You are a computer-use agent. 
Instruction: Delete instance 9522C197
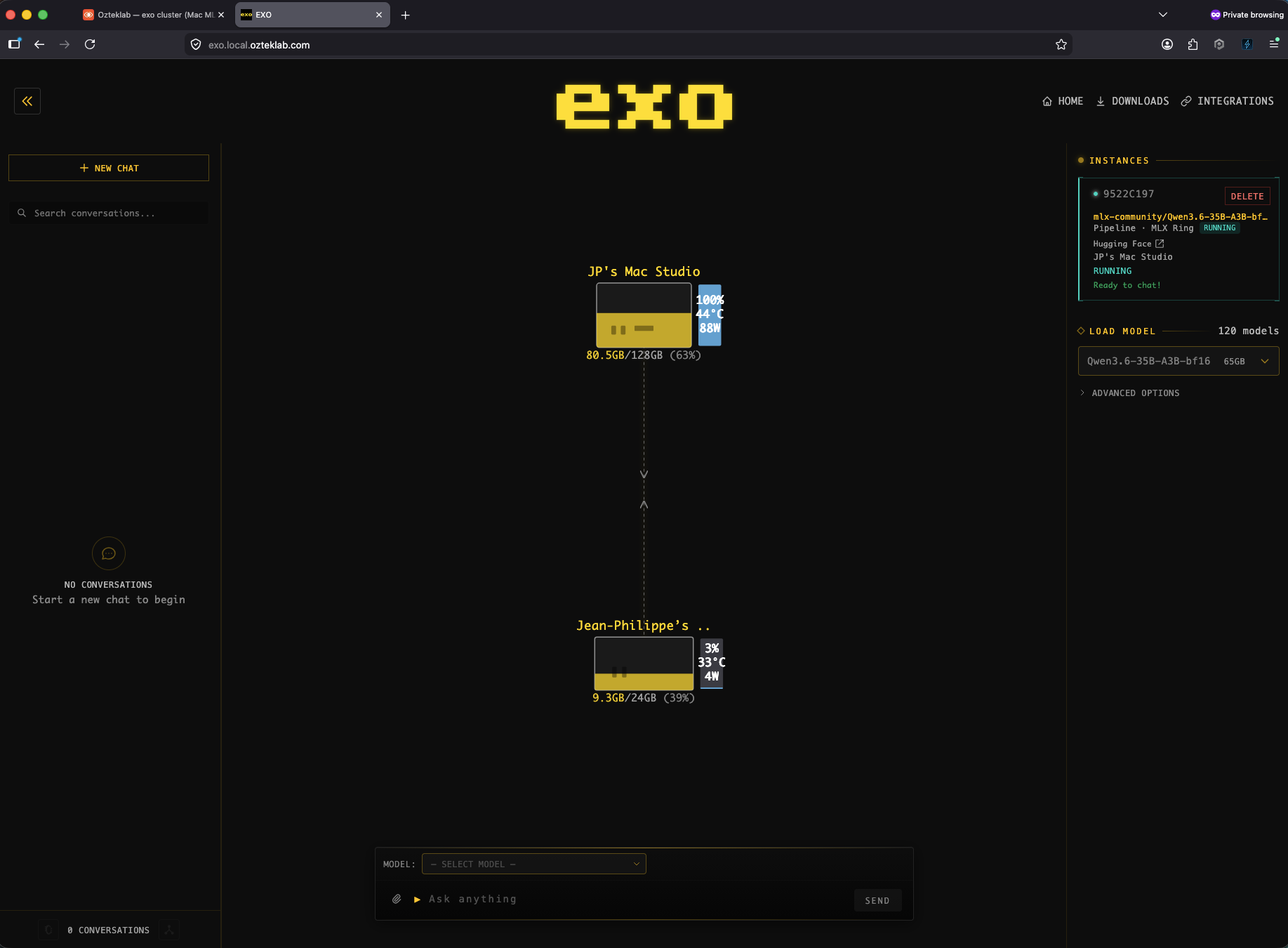(x=1247, y=196)
